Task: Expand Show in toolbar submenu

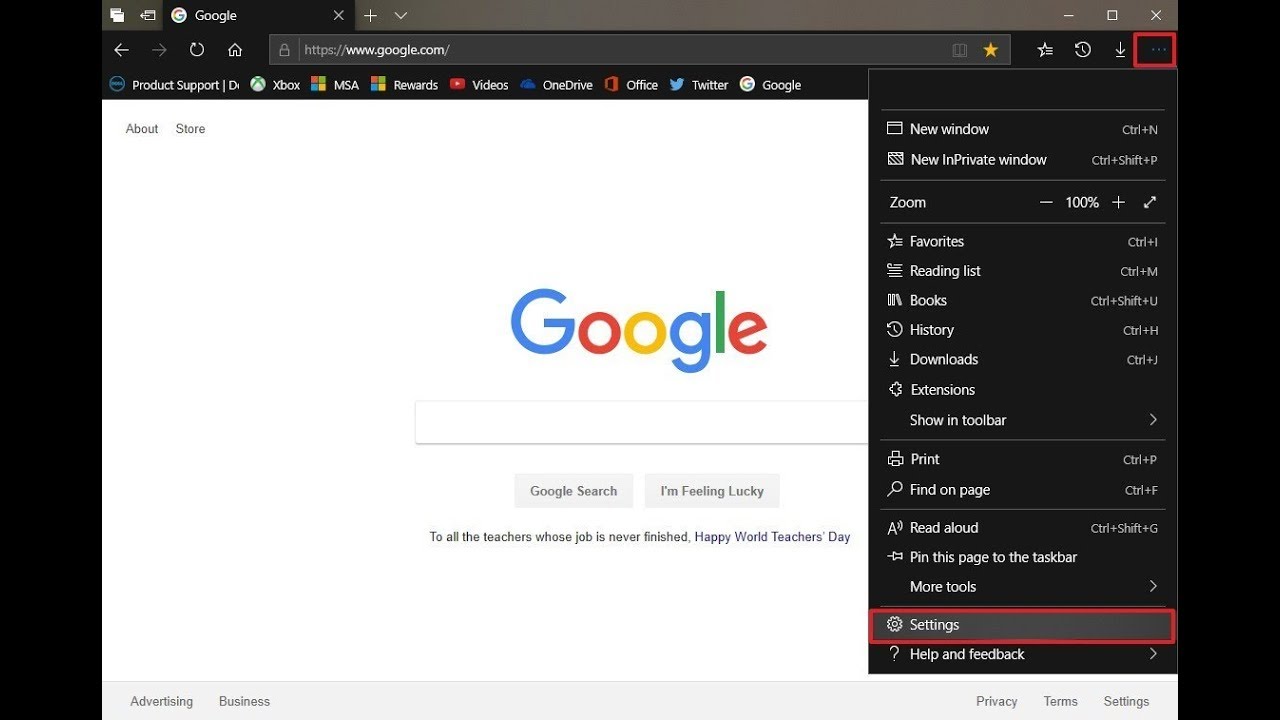Action: (1023, 420)
